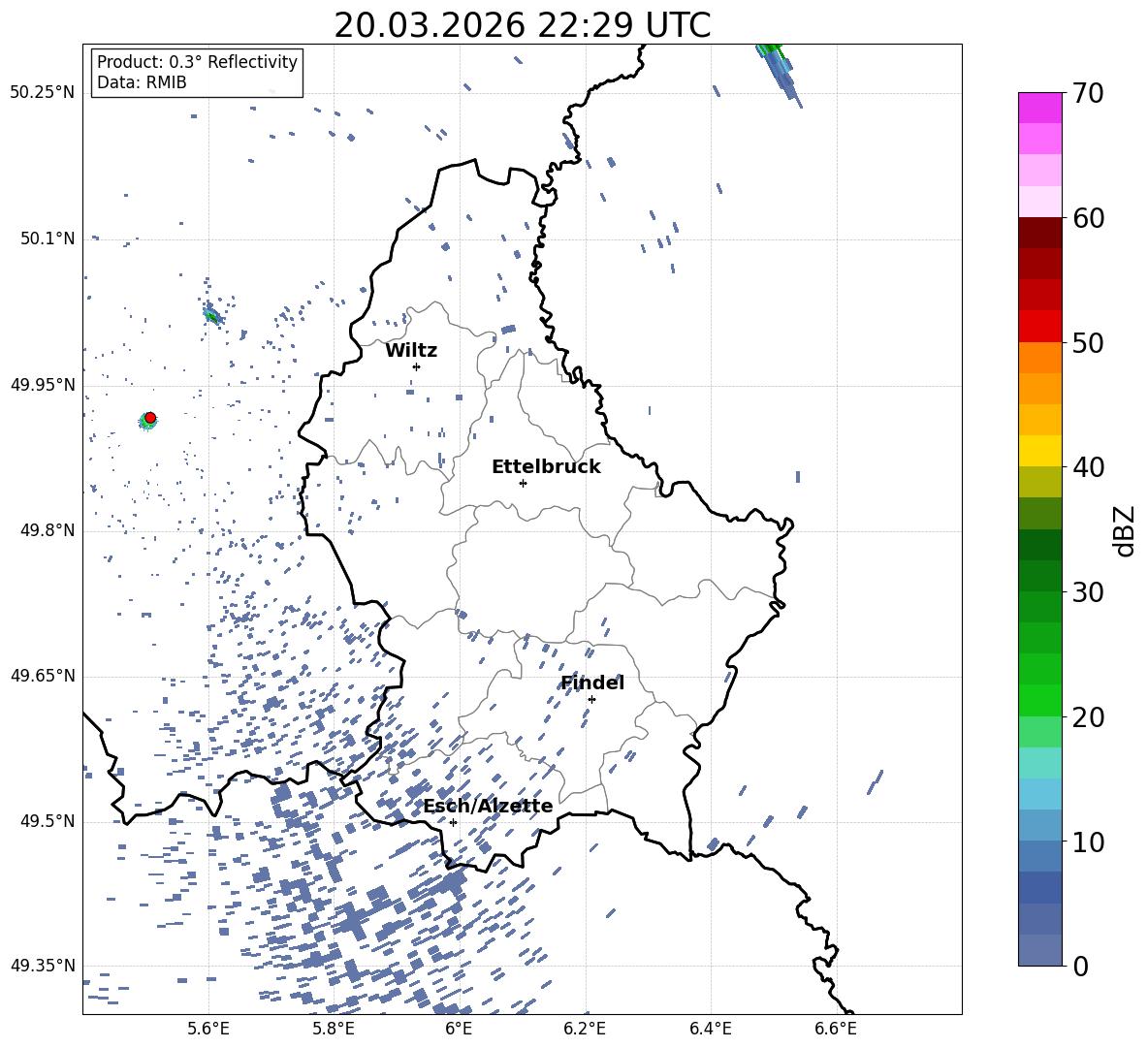Click the 10 dBZ colorbar label
This screenshot has height=1048, width=1148.
[x=1088, y=842]
